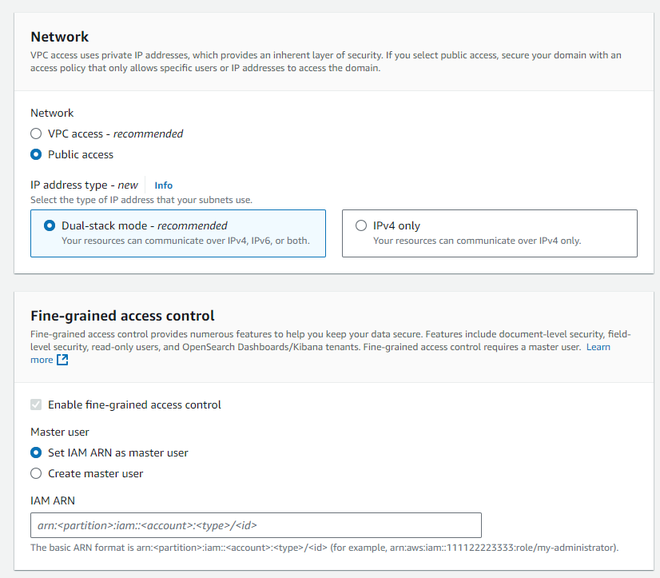Select the VPC access radio button

36,134
